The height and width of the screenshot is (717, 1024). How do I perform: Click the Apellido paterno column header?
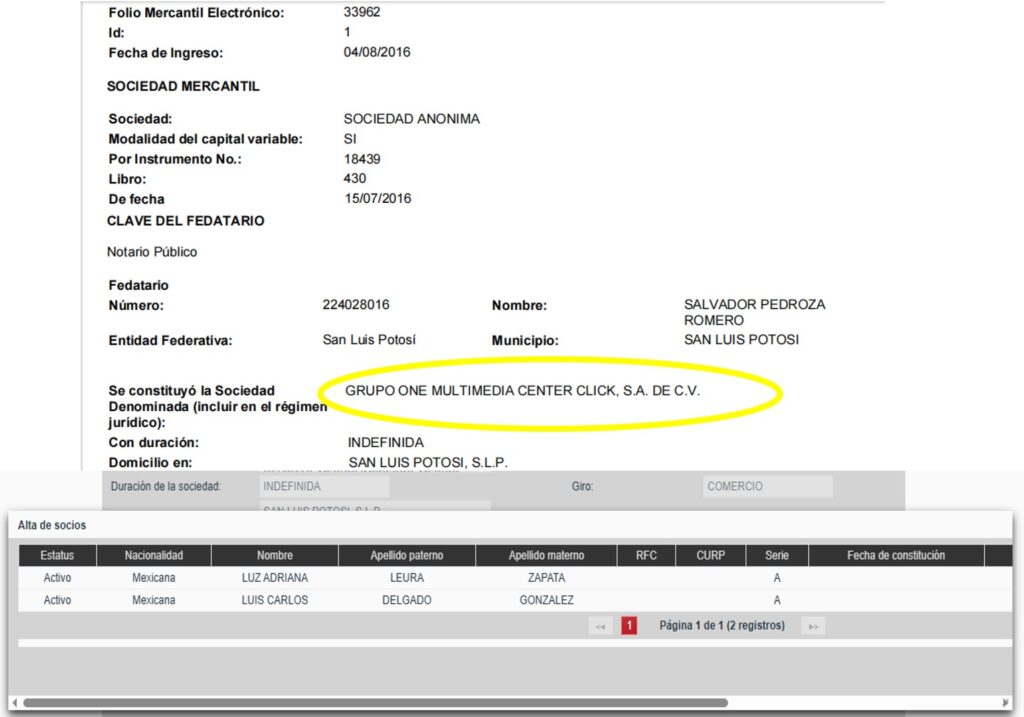coord(405,555)
